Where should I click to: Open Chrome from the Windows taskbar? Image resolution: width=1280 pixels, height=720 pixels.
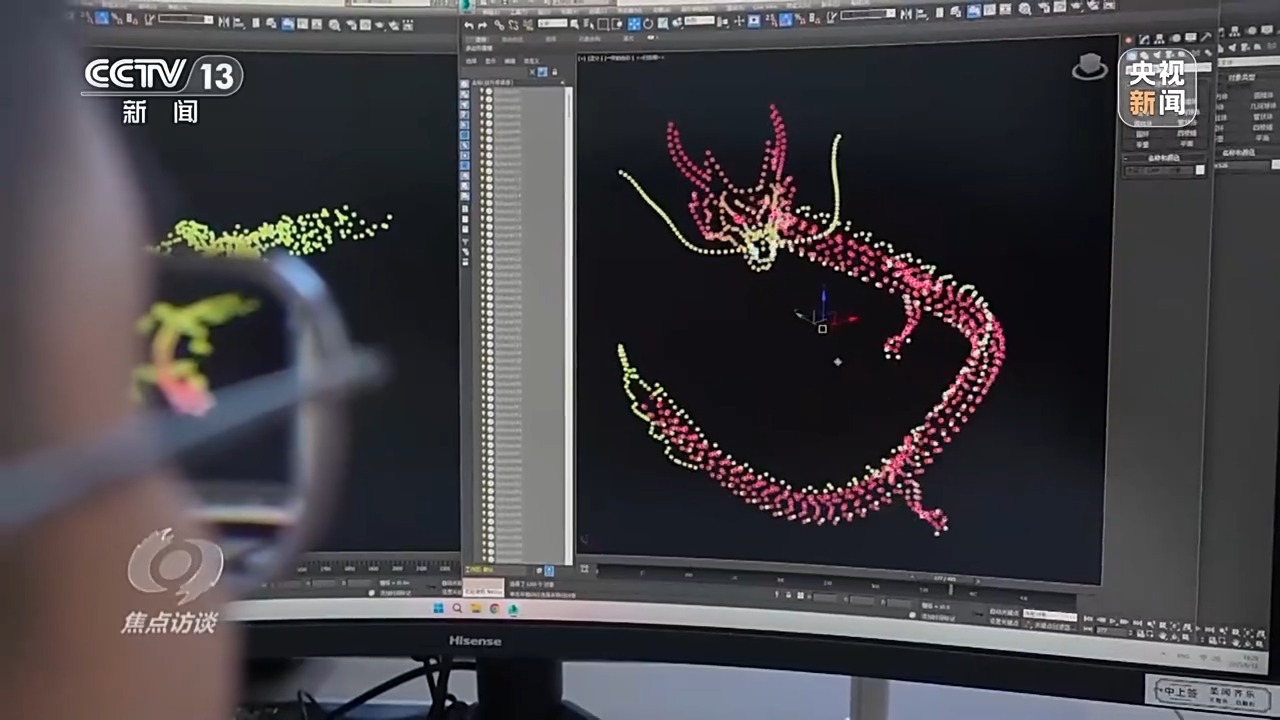tap(494, 608)
